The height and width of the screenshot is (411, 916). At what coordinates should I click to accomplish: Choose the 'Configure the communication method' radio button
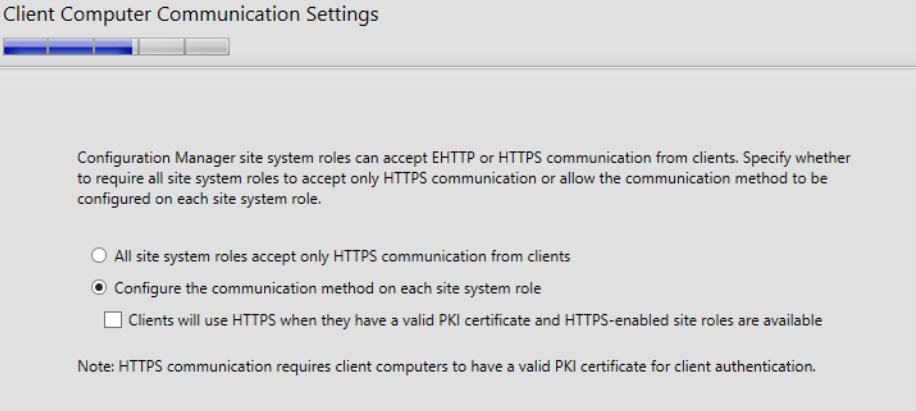[99, 288]
